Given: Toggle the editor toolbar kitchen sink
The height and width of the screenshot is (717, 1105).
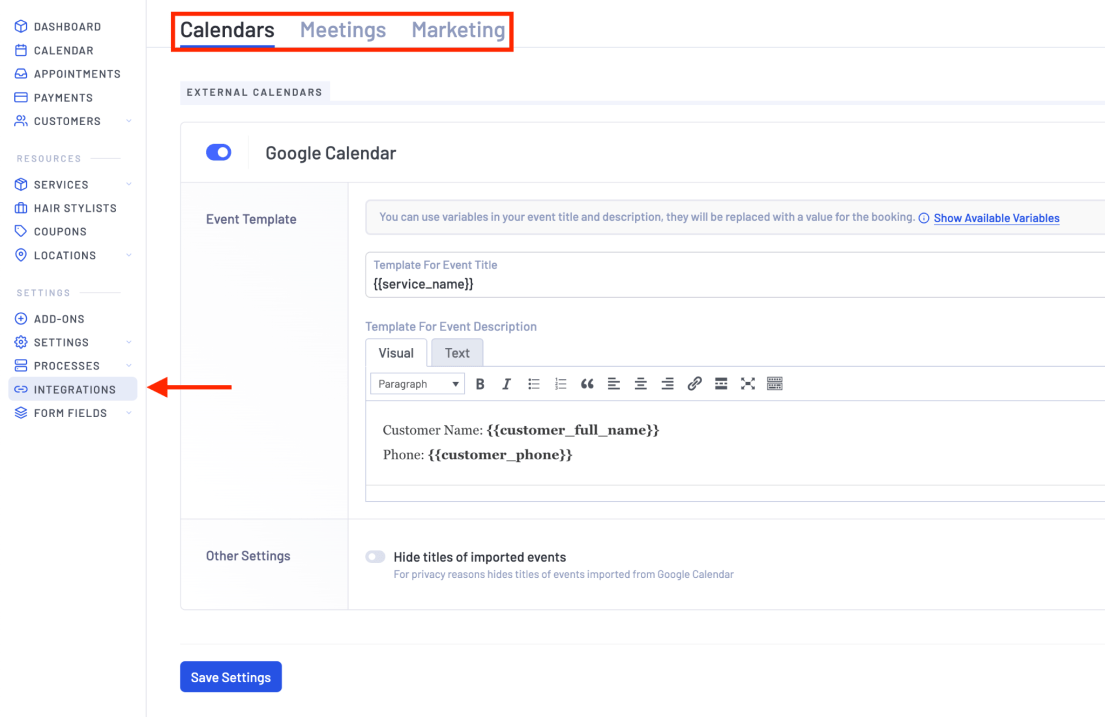Looking at the screenshot, I should [x=774, y=384].
